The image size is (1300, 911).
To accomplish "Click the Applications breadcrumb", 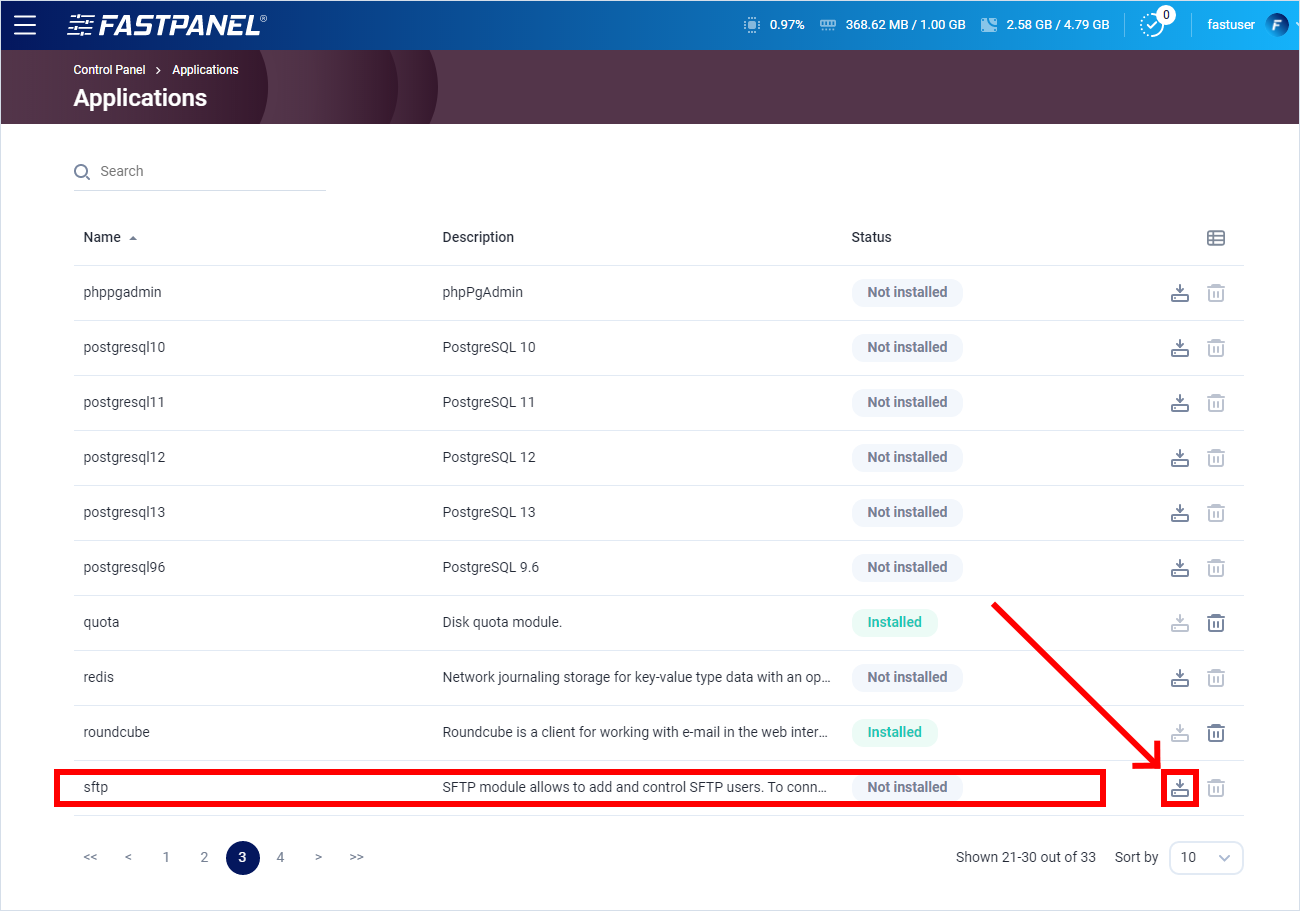I will point(205,70).
